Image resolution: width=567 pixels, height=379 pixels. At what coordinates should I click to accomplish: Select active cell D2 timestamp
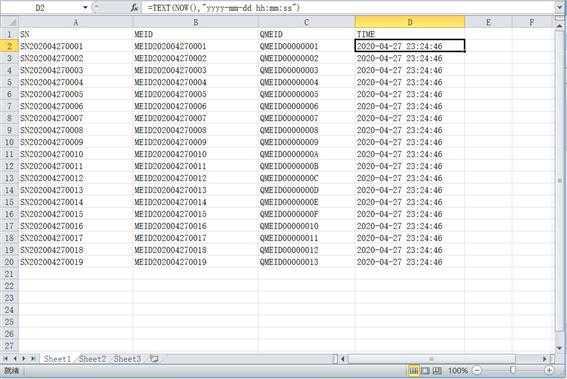[x=410, y=46]
